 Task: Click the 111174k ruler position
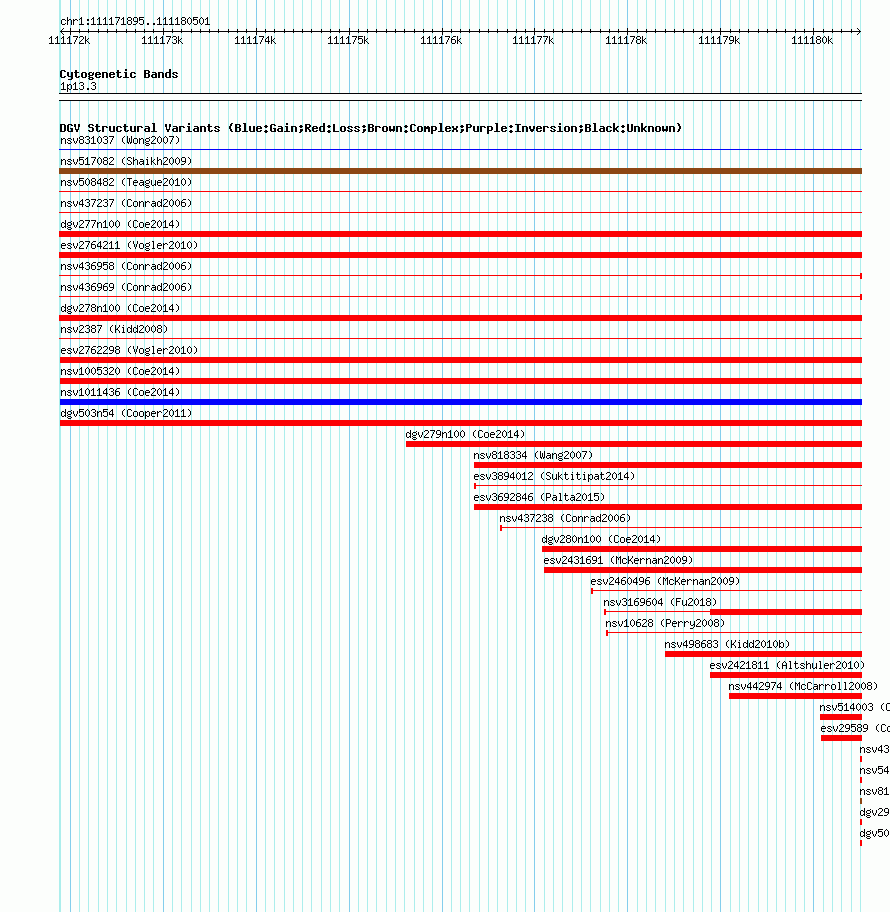(x=255, y=40)
